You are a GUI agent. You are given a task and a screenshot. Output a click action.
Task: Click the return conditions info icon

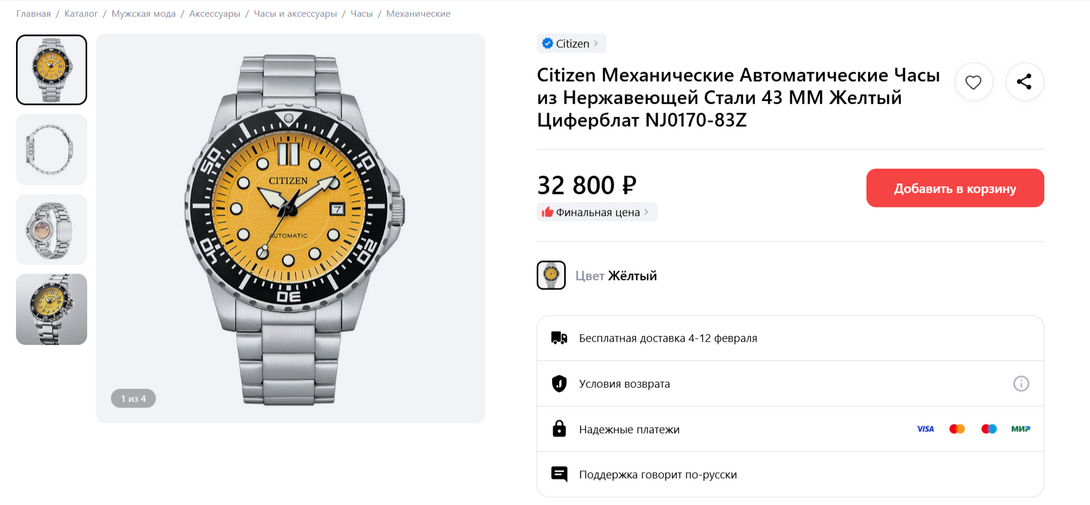point(1021,384)
